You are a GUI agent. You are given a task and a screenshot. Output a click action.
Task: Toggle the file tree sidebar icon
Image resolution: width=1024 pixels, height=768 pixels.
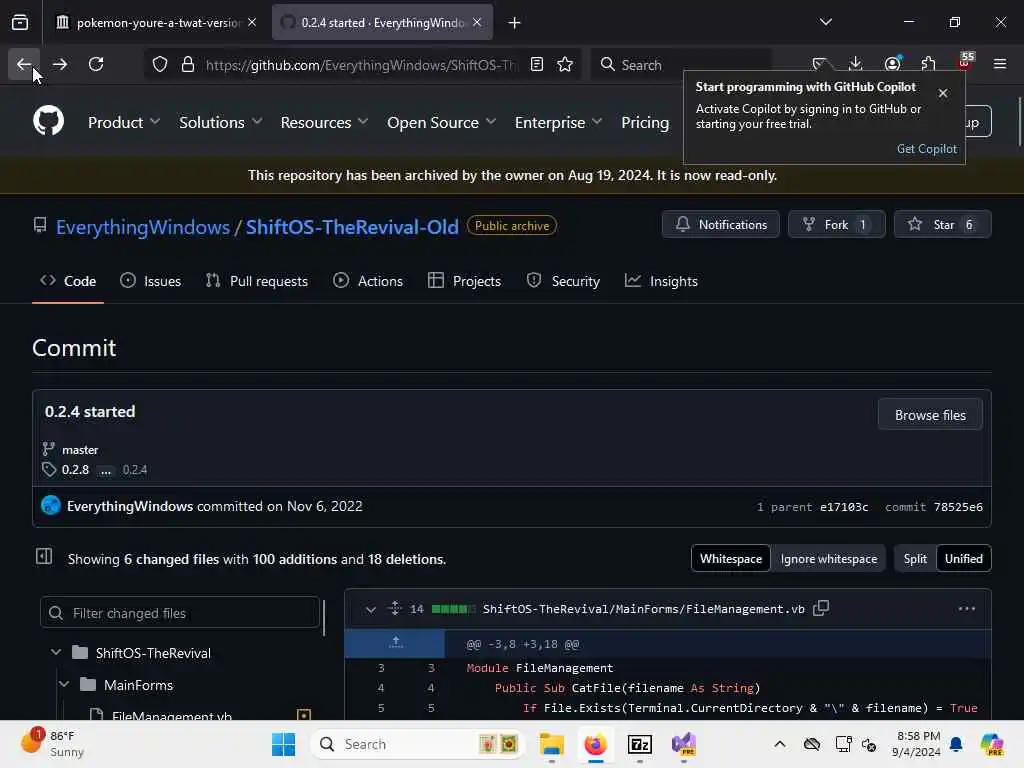point(44,557)
